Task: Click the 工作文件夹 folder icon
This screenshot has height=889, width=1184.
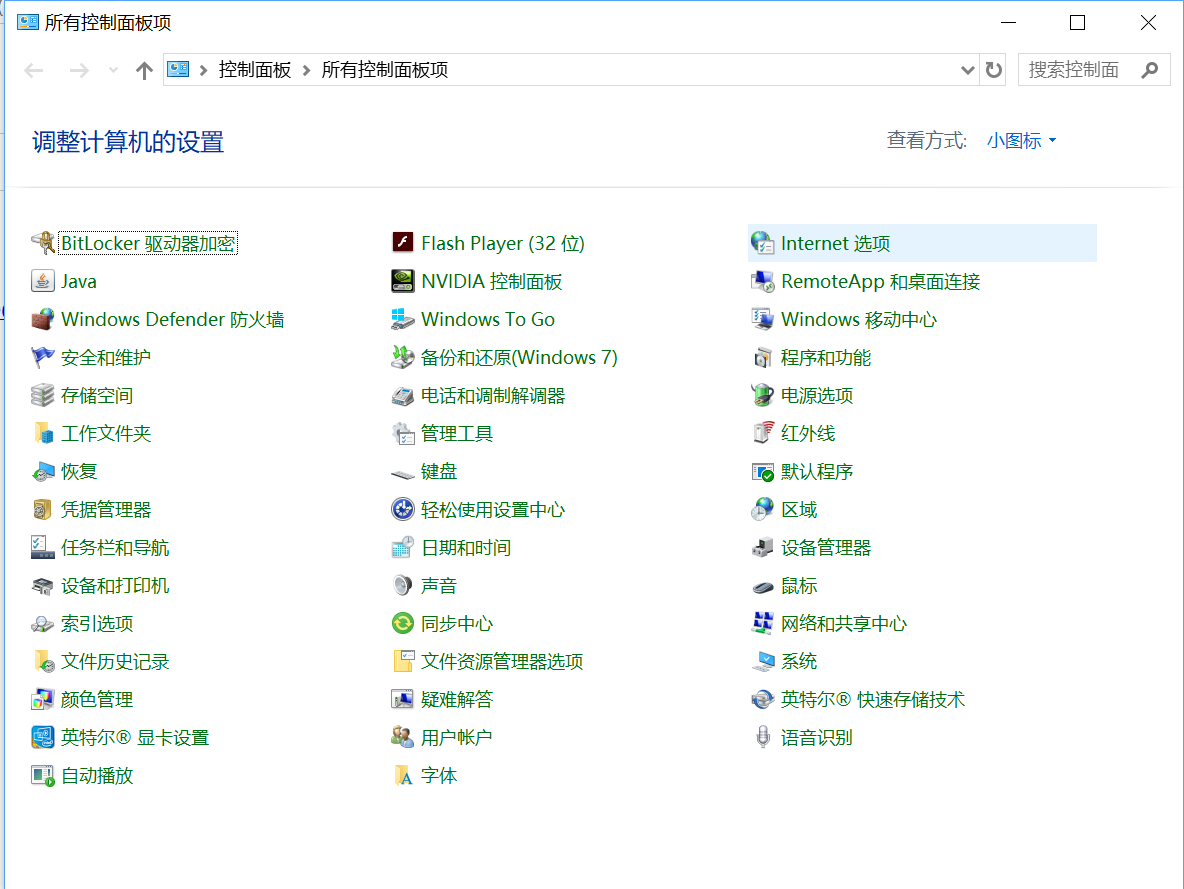Action: (42, 433)
